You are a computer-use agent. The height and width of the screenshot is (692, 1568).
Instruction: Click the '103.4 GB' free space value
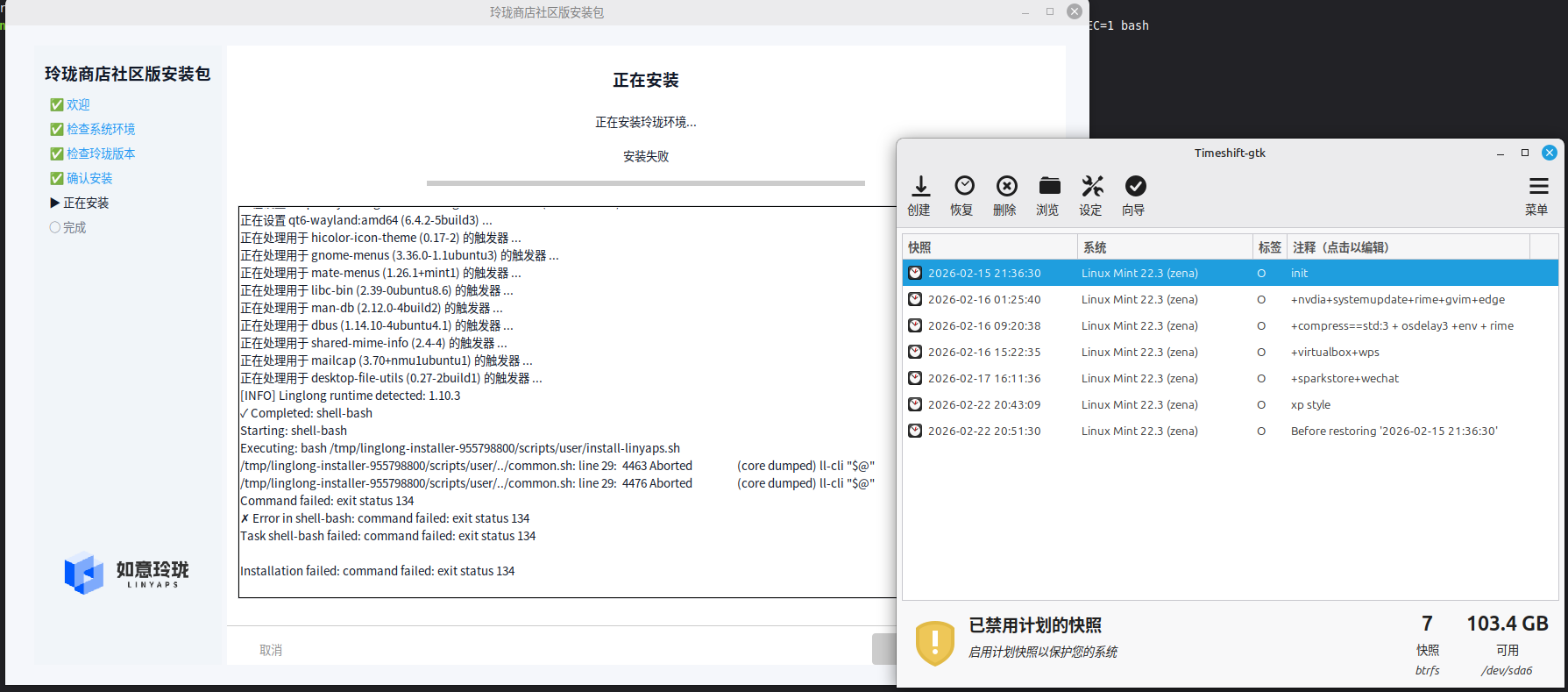pyautogui.click(x=1508, y=624)
